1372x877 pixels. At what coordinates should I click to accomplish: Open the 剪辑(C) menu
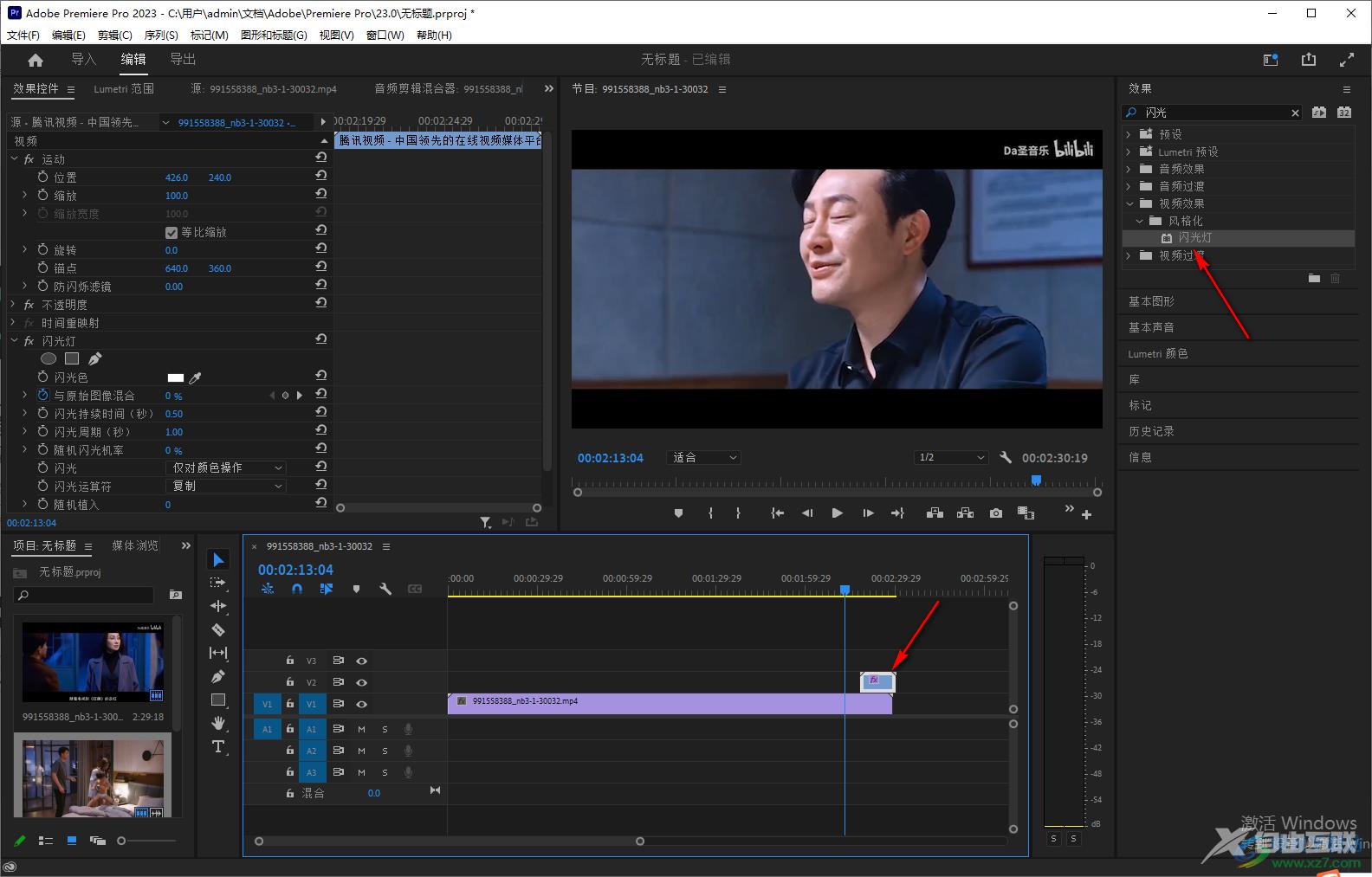pos(115,35)
